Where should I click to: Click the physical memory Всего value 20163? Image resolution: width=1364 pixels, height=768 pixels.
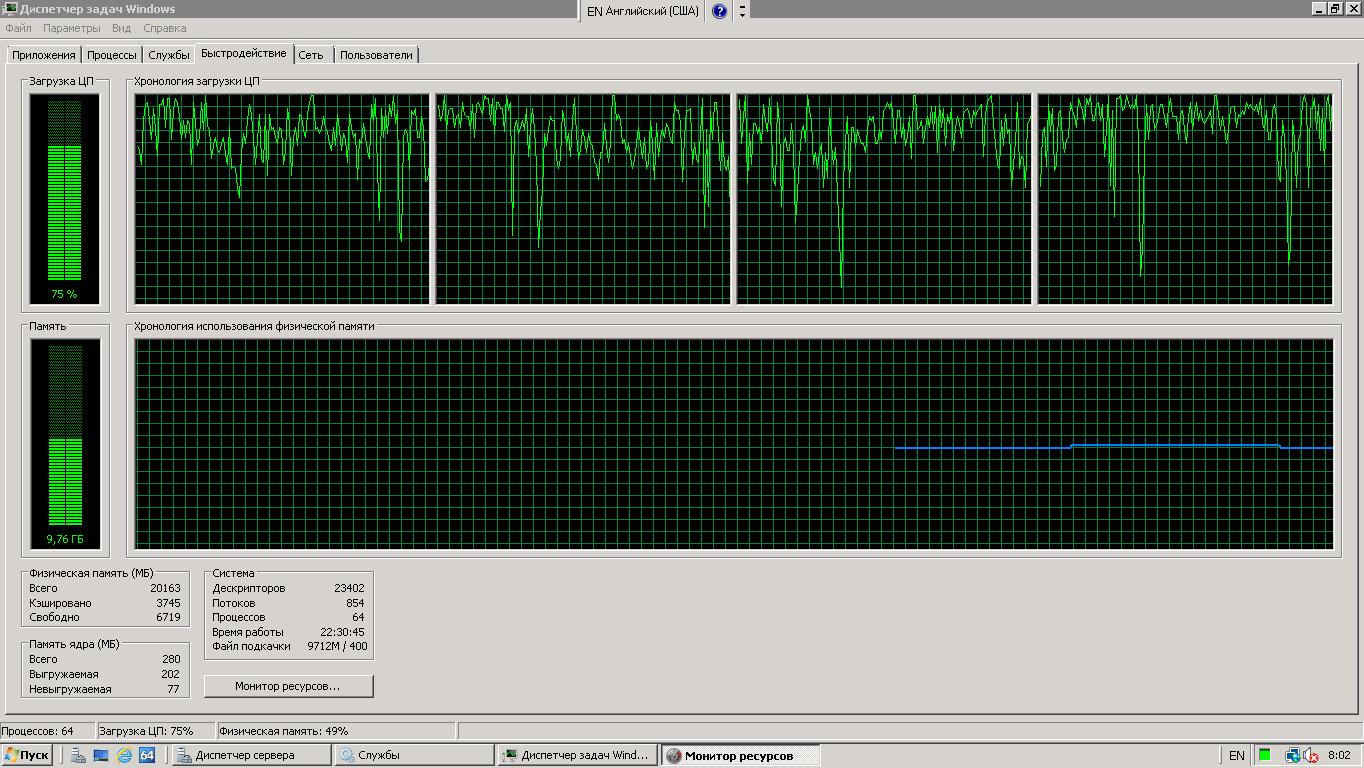(x=165, y=588)
